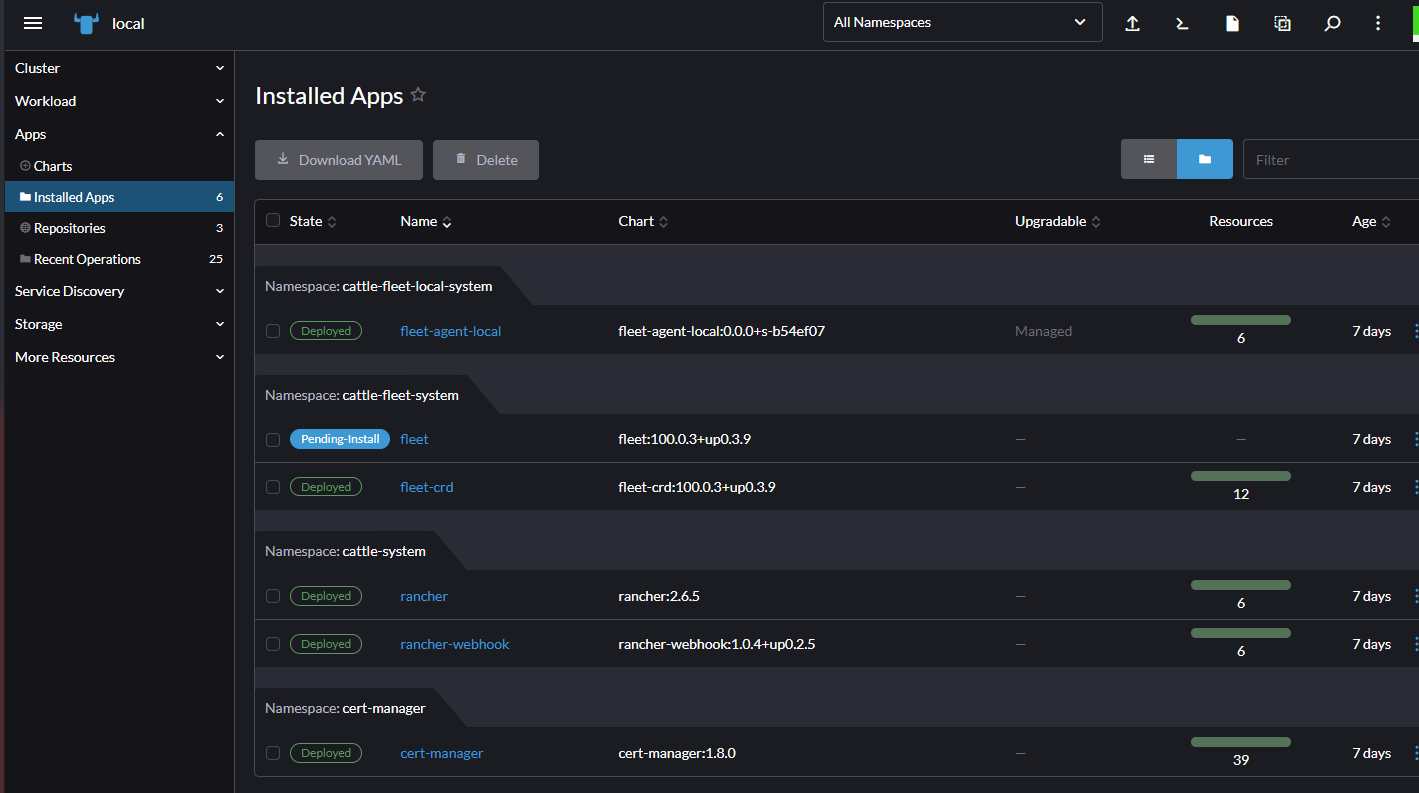
Task: Download the kubeconfig file icon
Action: 1232,22
